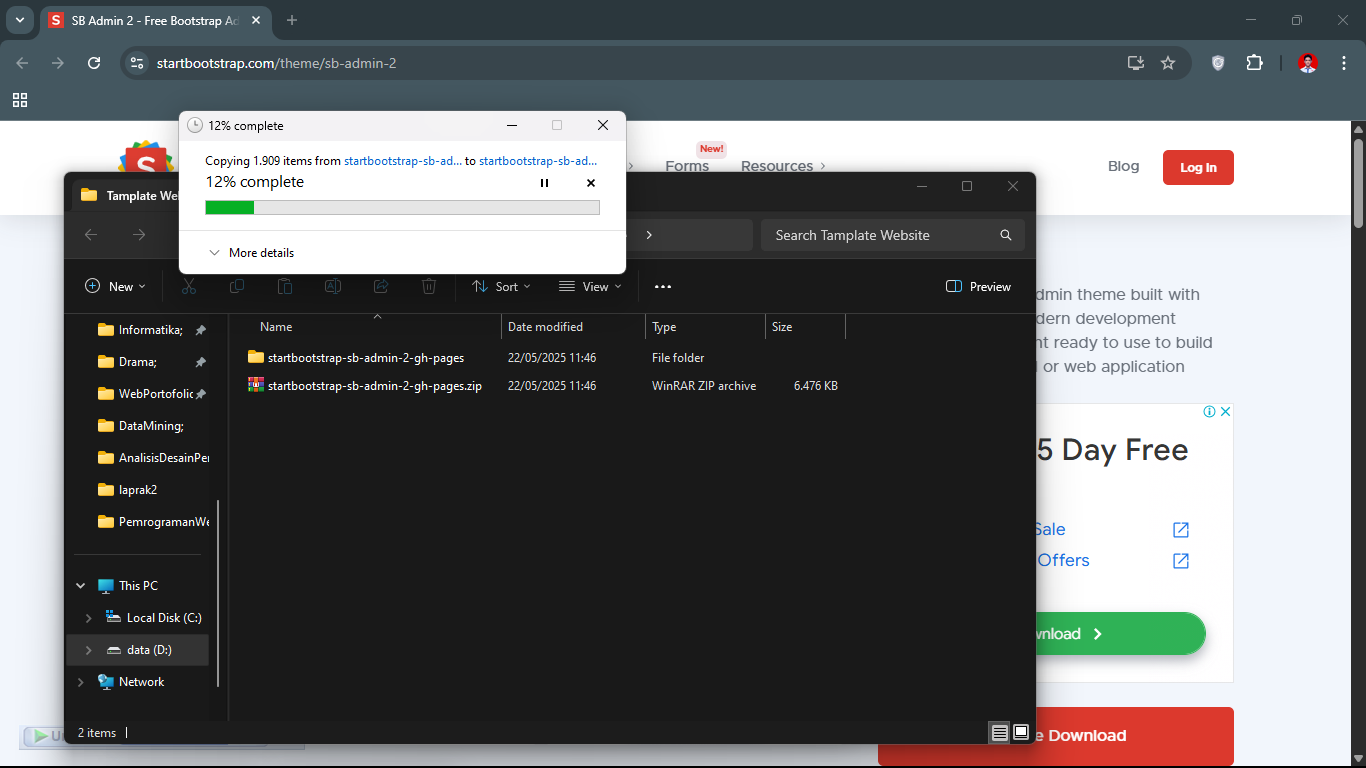Viewport: 1366px width, 768px height.
Task: Pause the file copy operation
Action: click(544, 183)
